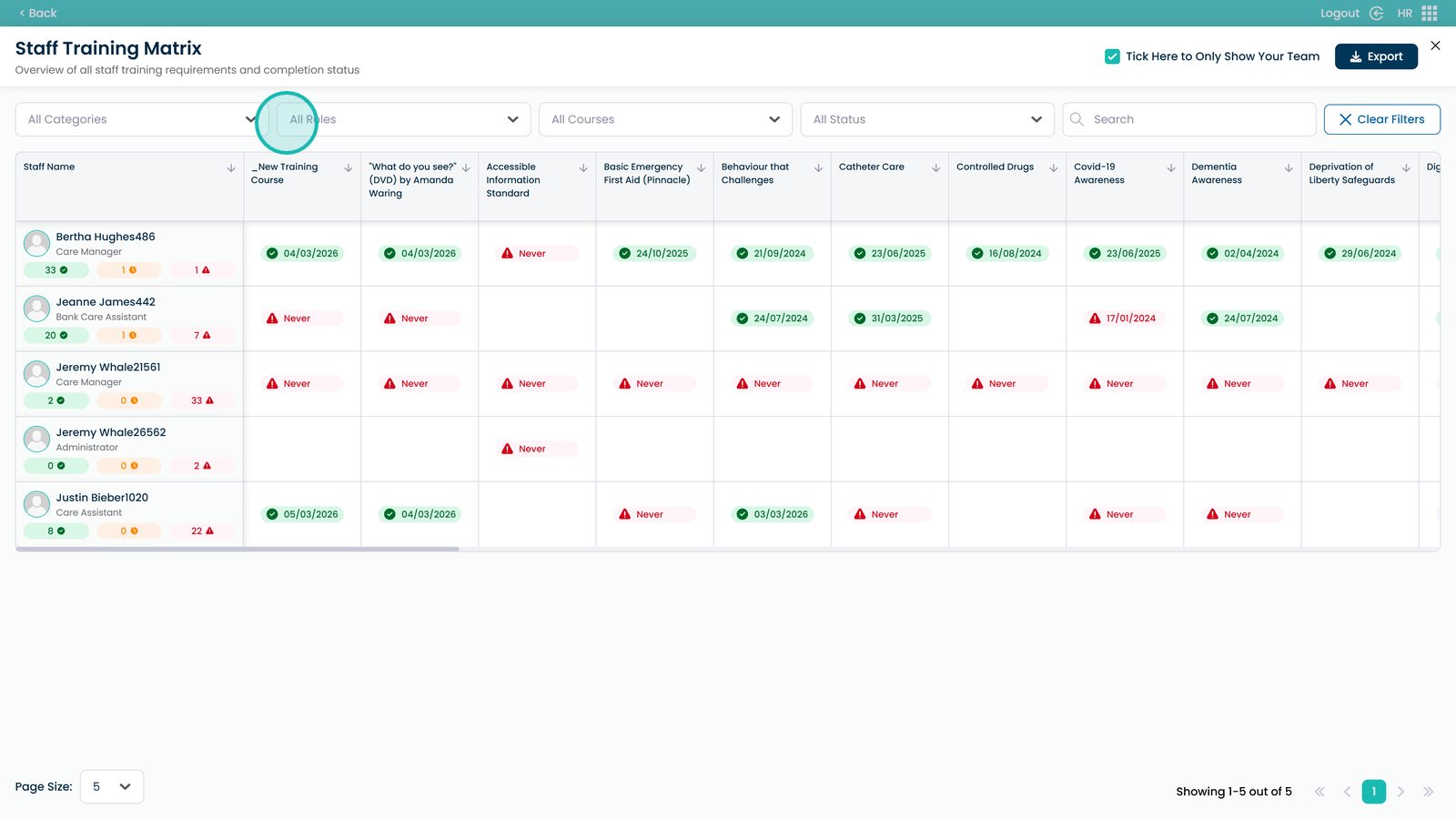1456x819 pixels.
Task: Click sort arrow on Controlled Drugs column
Action: tap(1053, 168)
